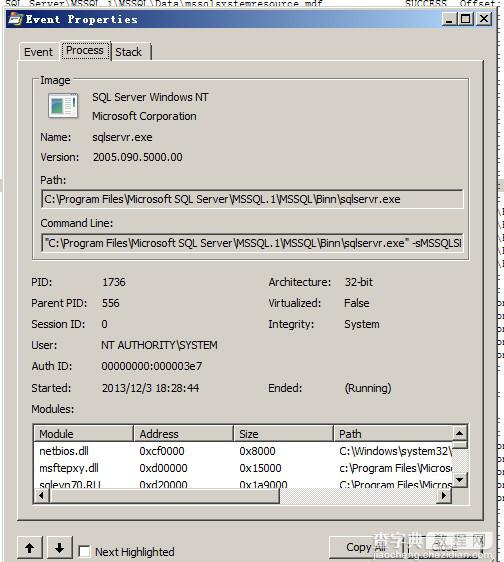The image size is (504, 562).
Task: Click the Integrity value System
Action: point(362,324)
